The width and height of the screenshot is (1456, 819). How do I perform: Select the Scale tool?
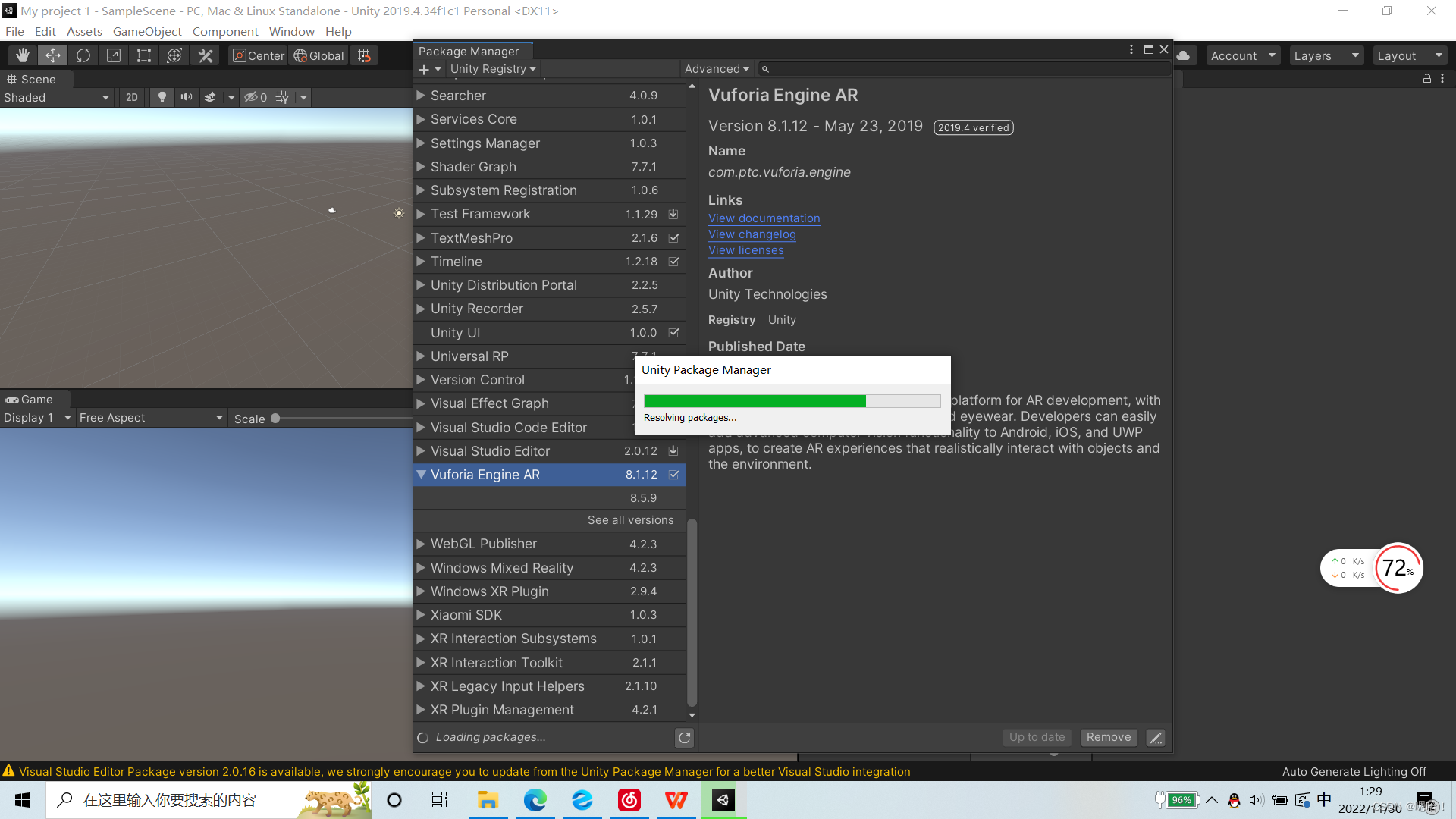point(114,55)
